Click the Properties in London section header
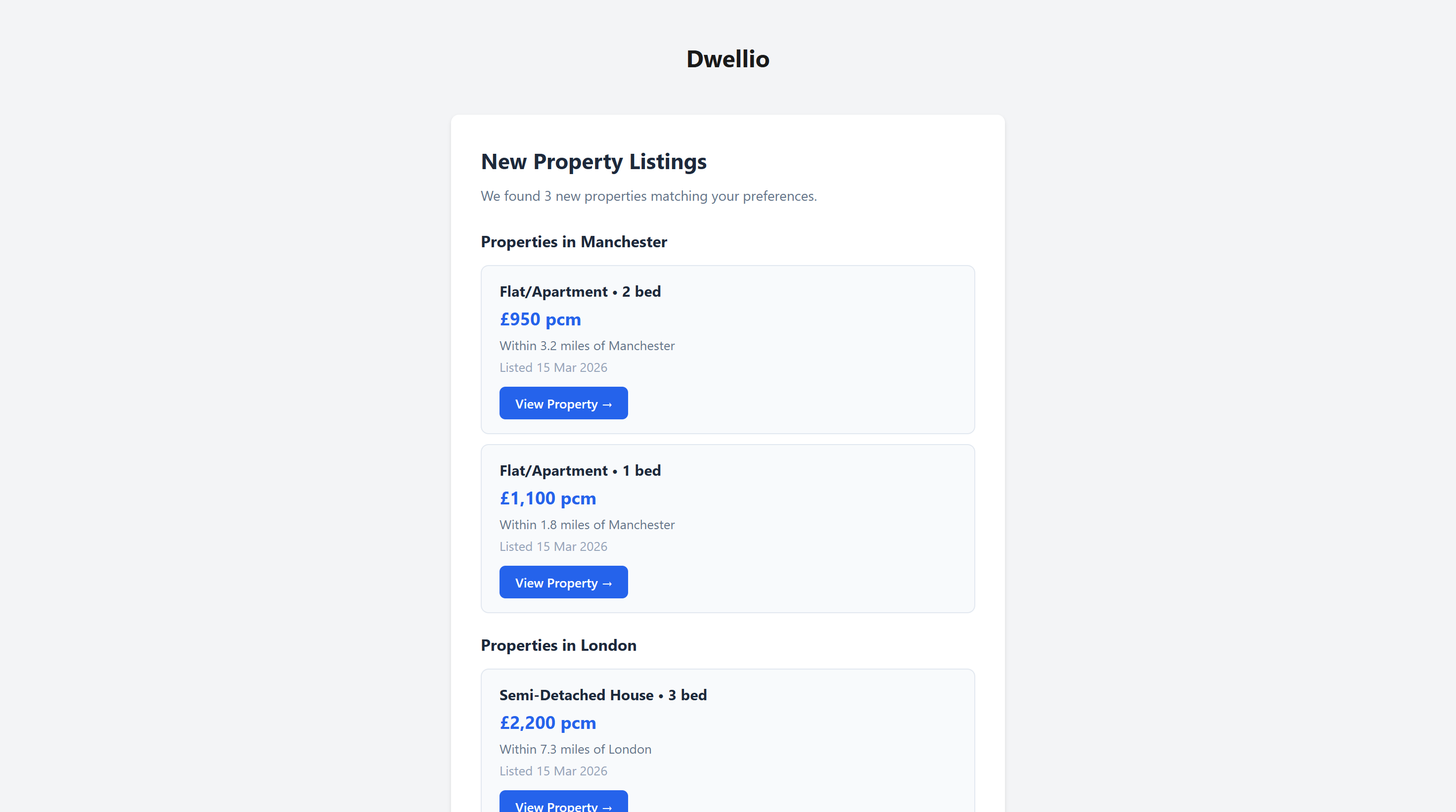Screen dimensions: 1456x812 point(558,645)
